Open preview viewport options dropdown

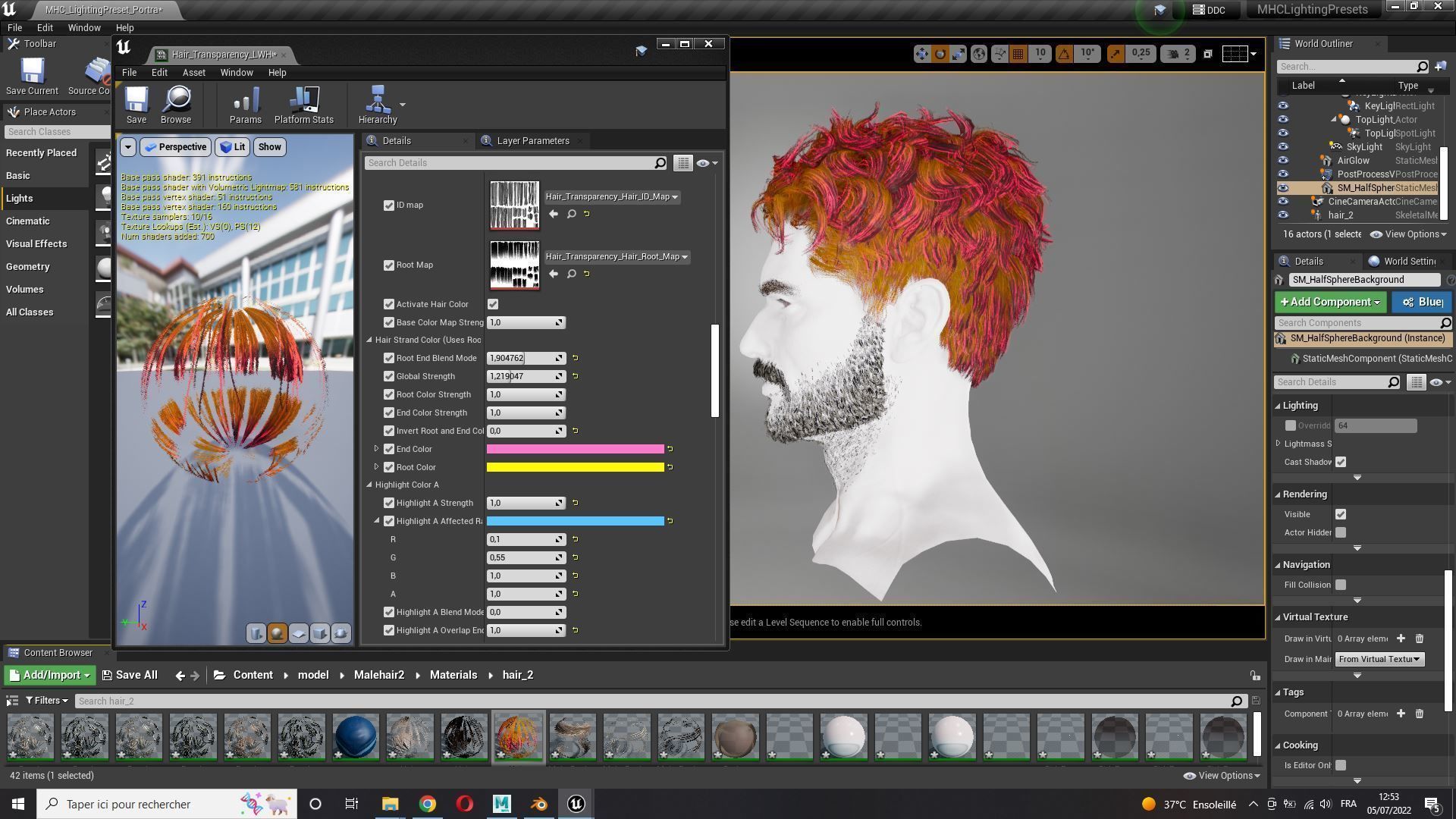[x=128, y=147]
